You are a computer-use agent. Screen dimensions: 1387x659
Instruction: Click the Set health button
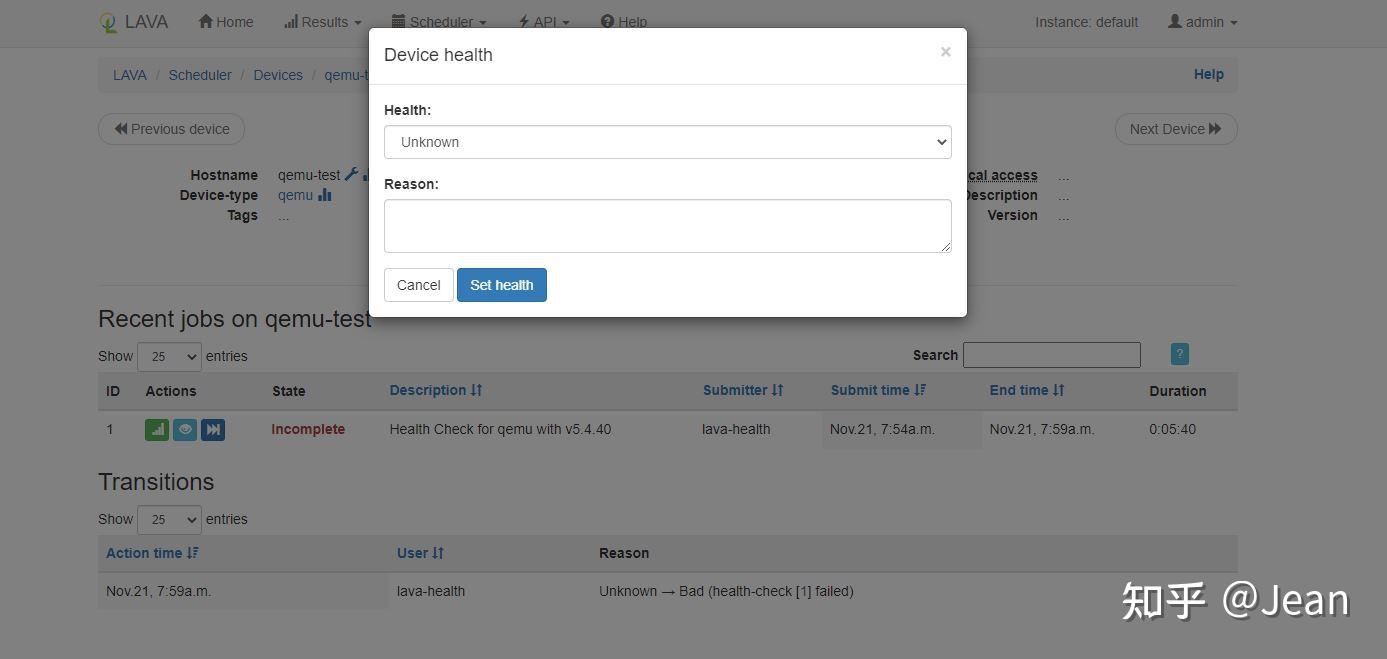point(502,285)
